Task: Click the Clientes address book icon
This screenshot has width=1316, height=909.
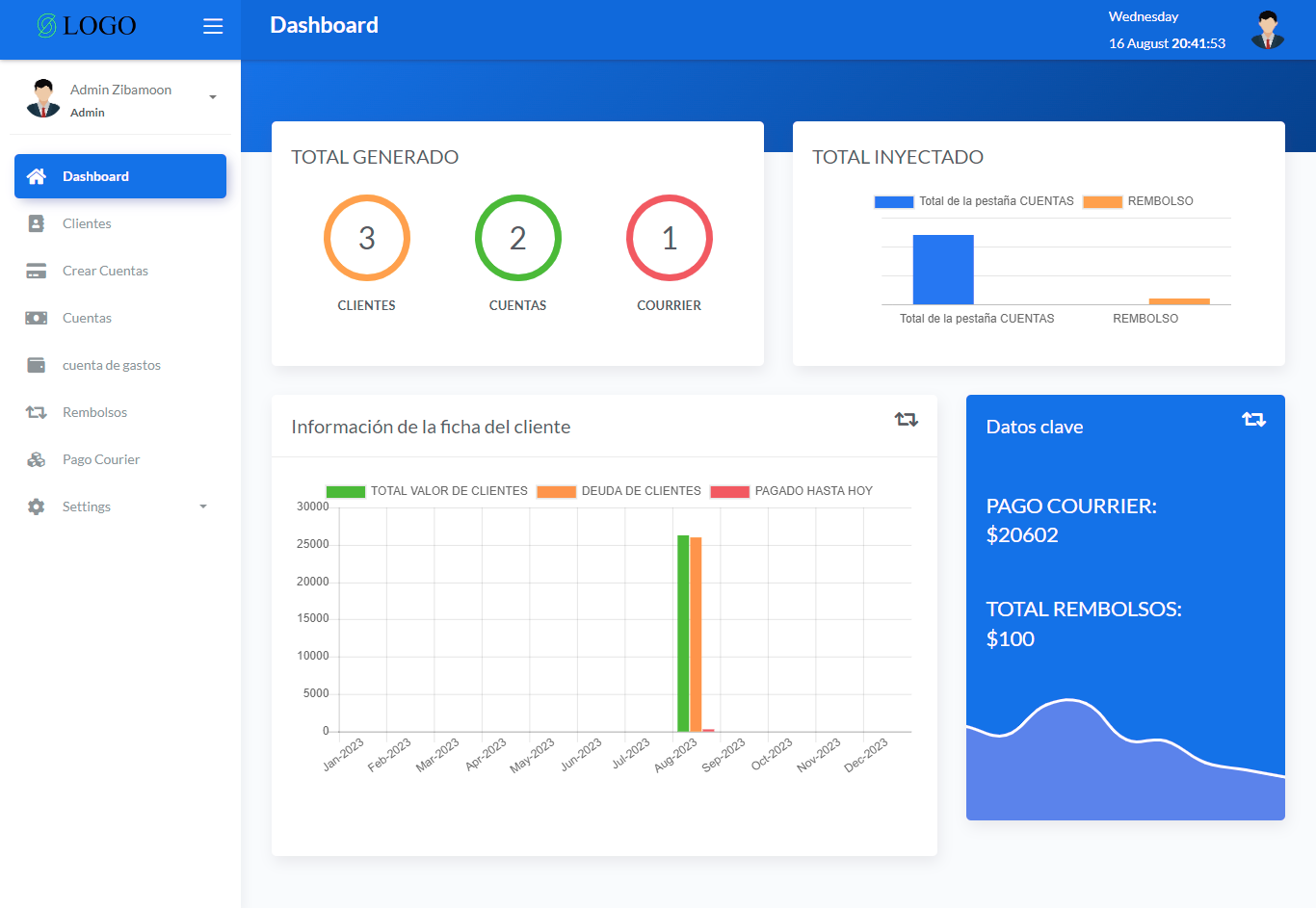Action: point(37,223)
